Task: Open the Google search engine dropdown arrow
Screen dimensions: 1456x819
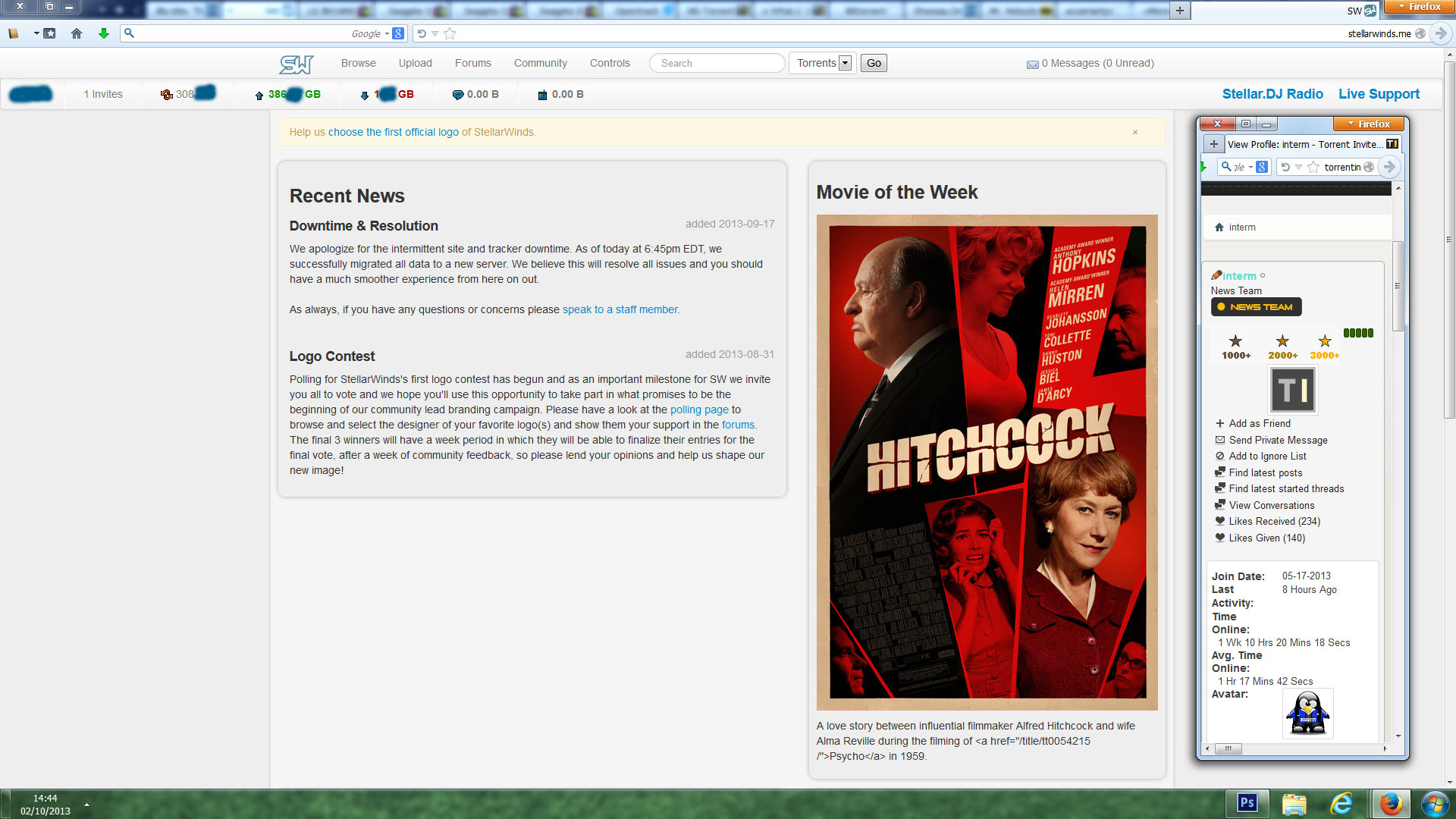Action: click(387, 33)
